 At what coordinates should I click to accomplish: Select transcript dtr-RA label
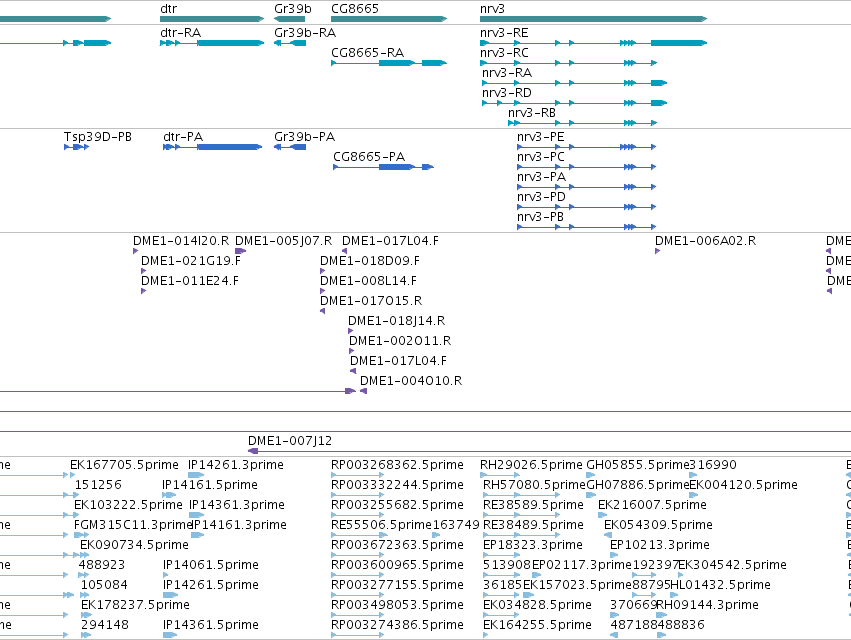click(181, 33)
